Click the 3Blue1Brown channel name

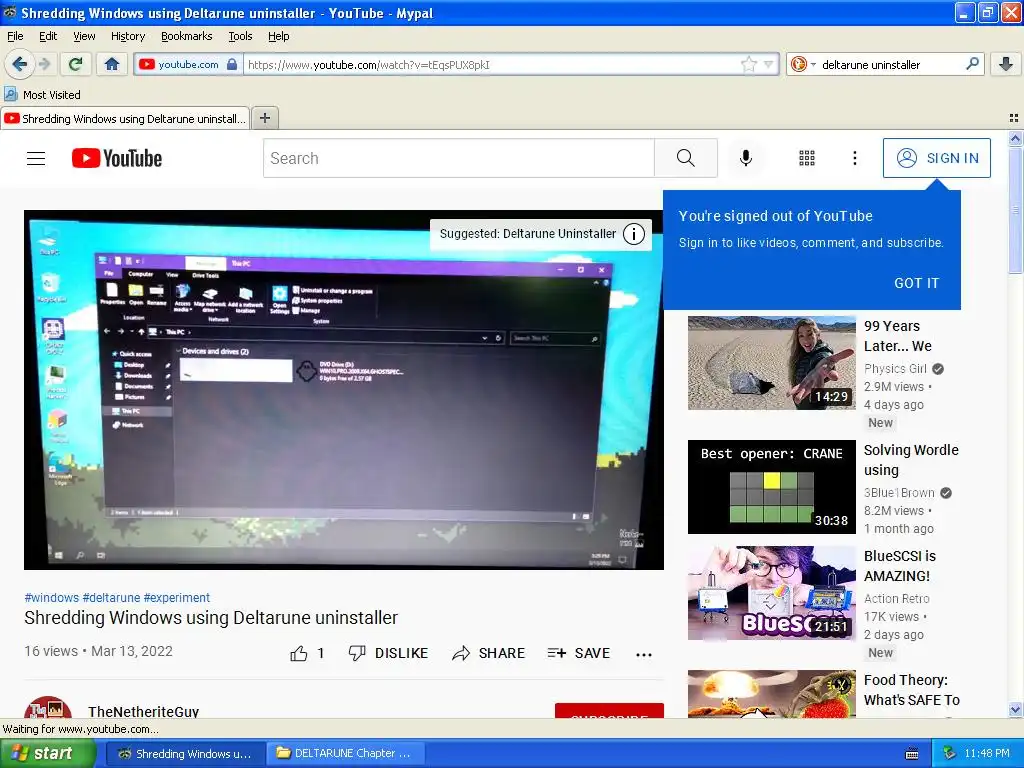(x=899, y=492)
